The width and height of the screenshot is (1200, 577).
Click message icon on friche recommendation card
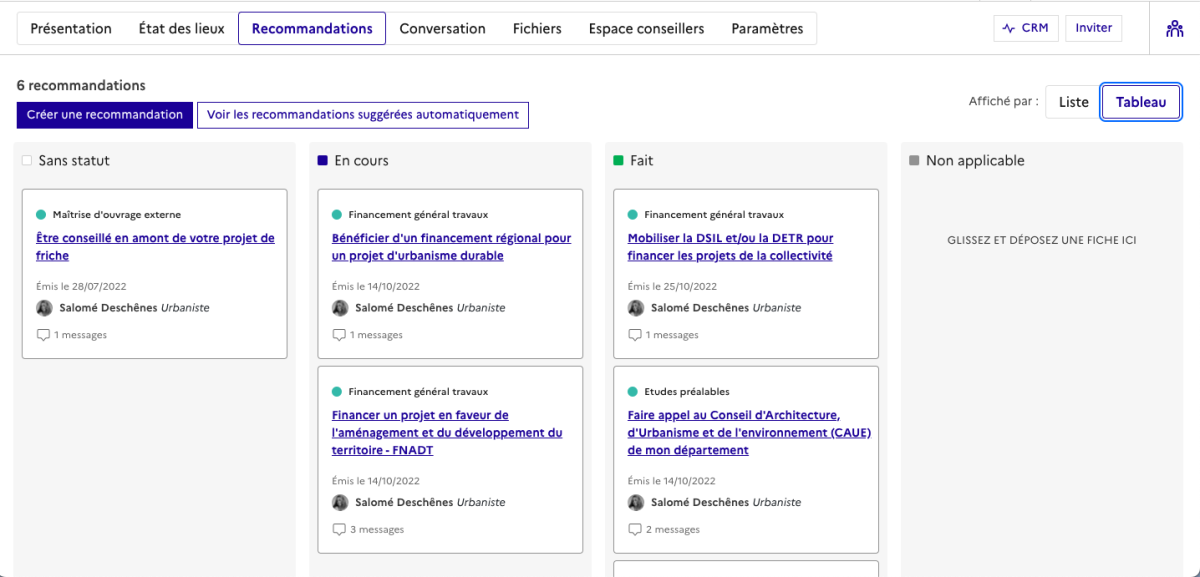pos(43,335)
